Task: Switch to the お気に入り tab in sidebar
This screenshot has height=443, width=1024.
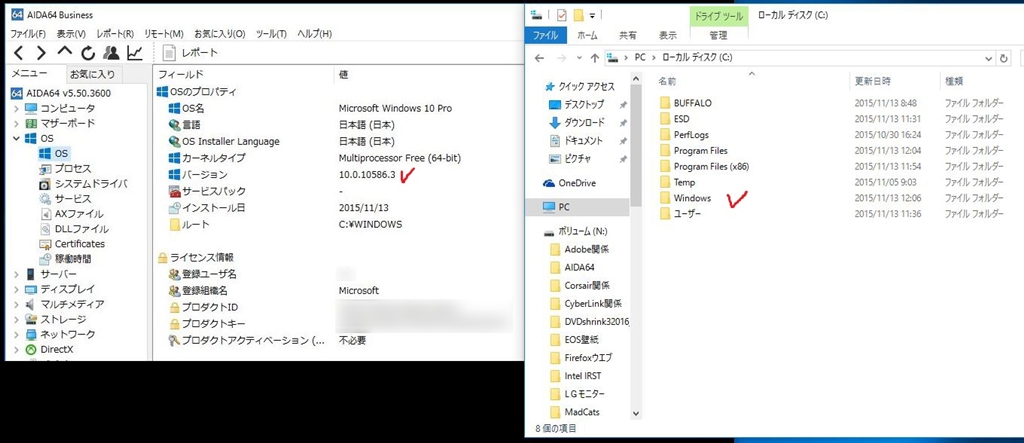Action: click(x=92, y=74)
